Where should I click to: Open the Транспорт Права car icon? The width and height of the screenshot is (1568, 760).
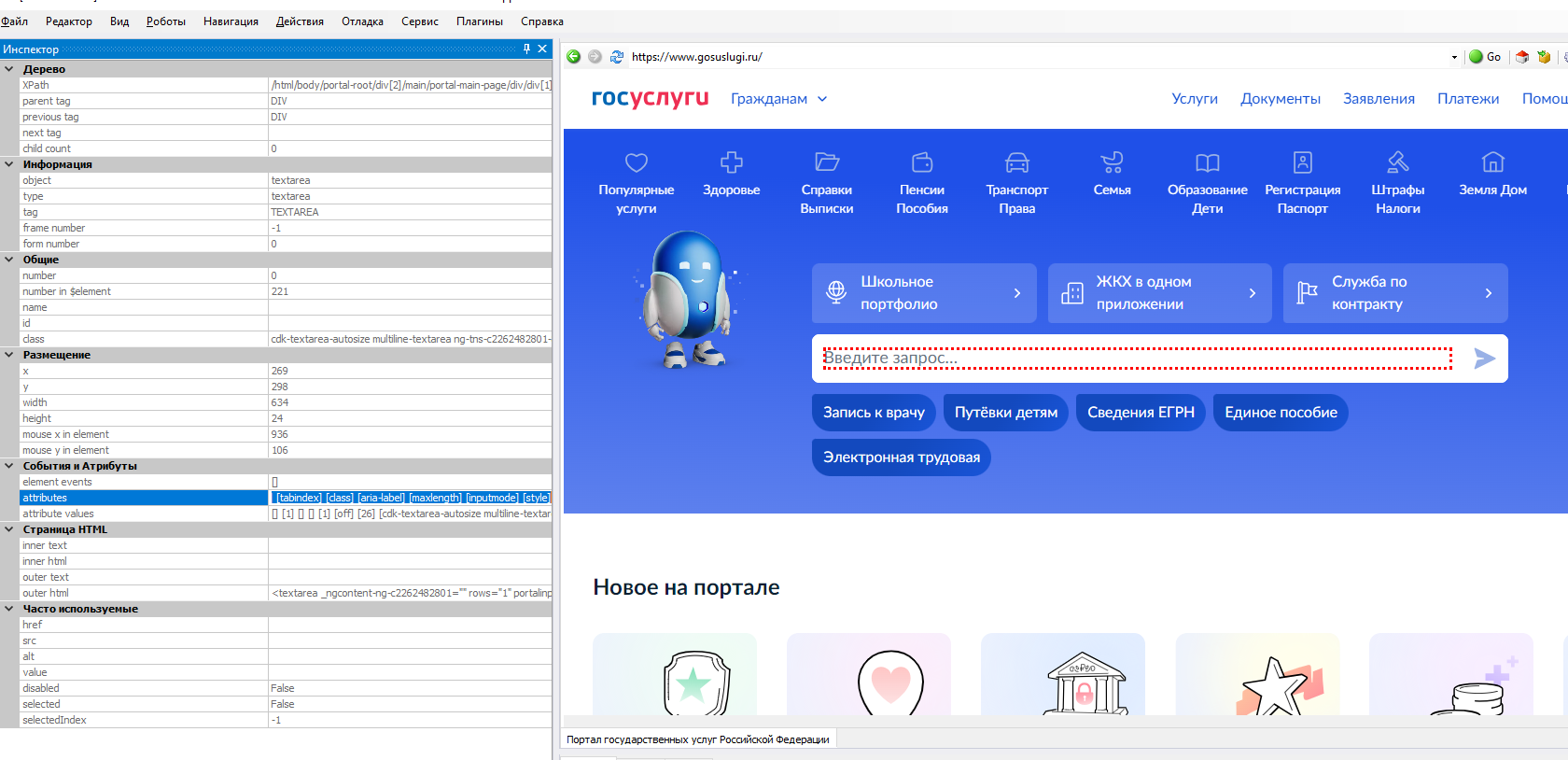pyautogui.click(x=1017, y=162)
